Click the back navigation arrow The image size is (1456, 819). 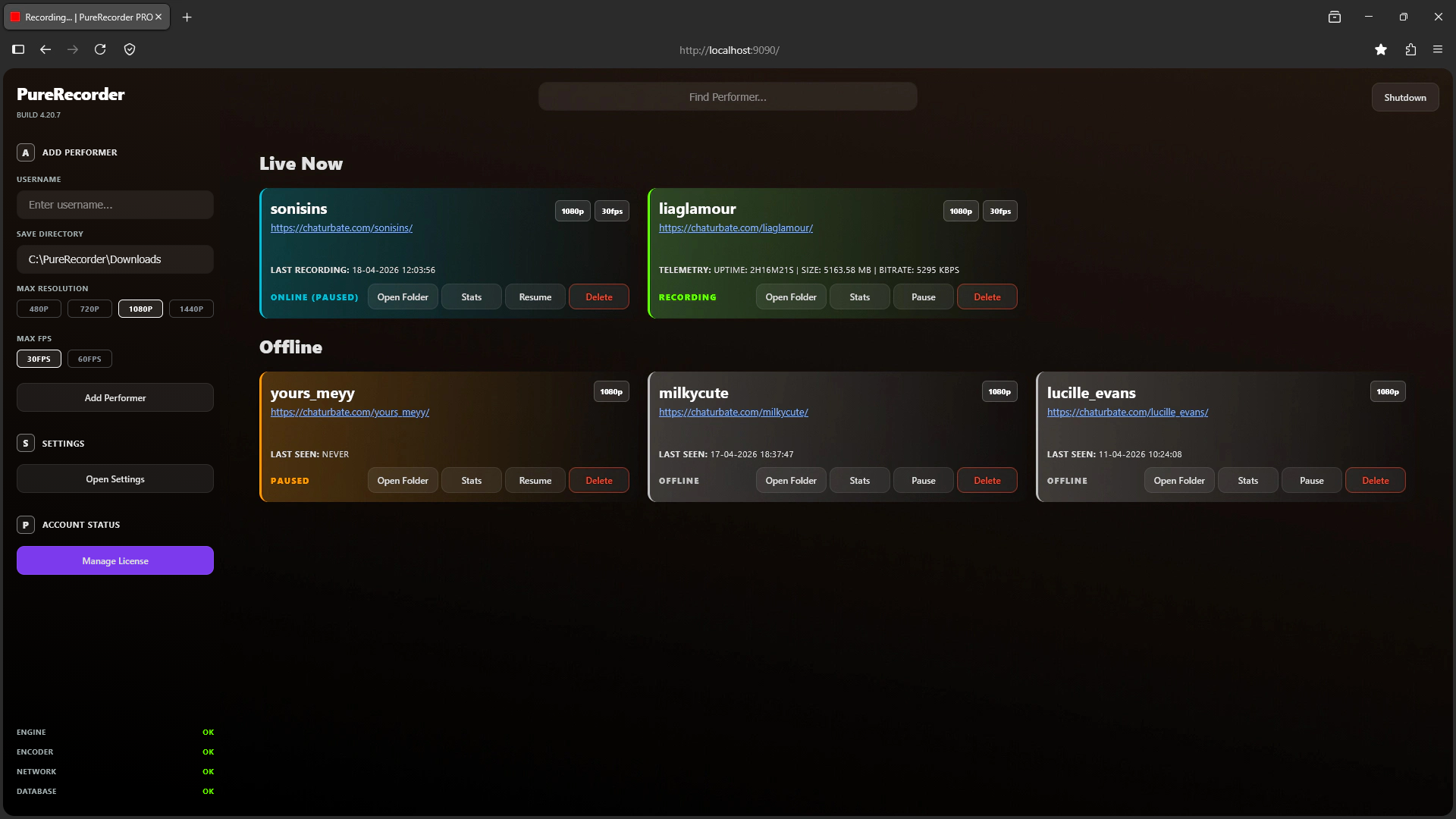pyautogui.click(x=45, y=49)
